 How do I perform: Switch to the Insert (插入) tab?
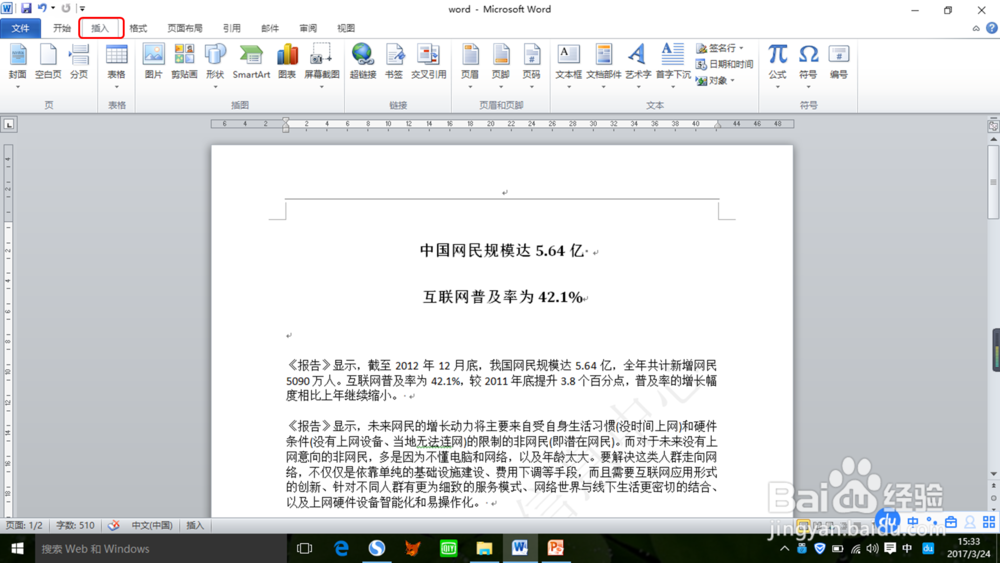pos(101,28)
